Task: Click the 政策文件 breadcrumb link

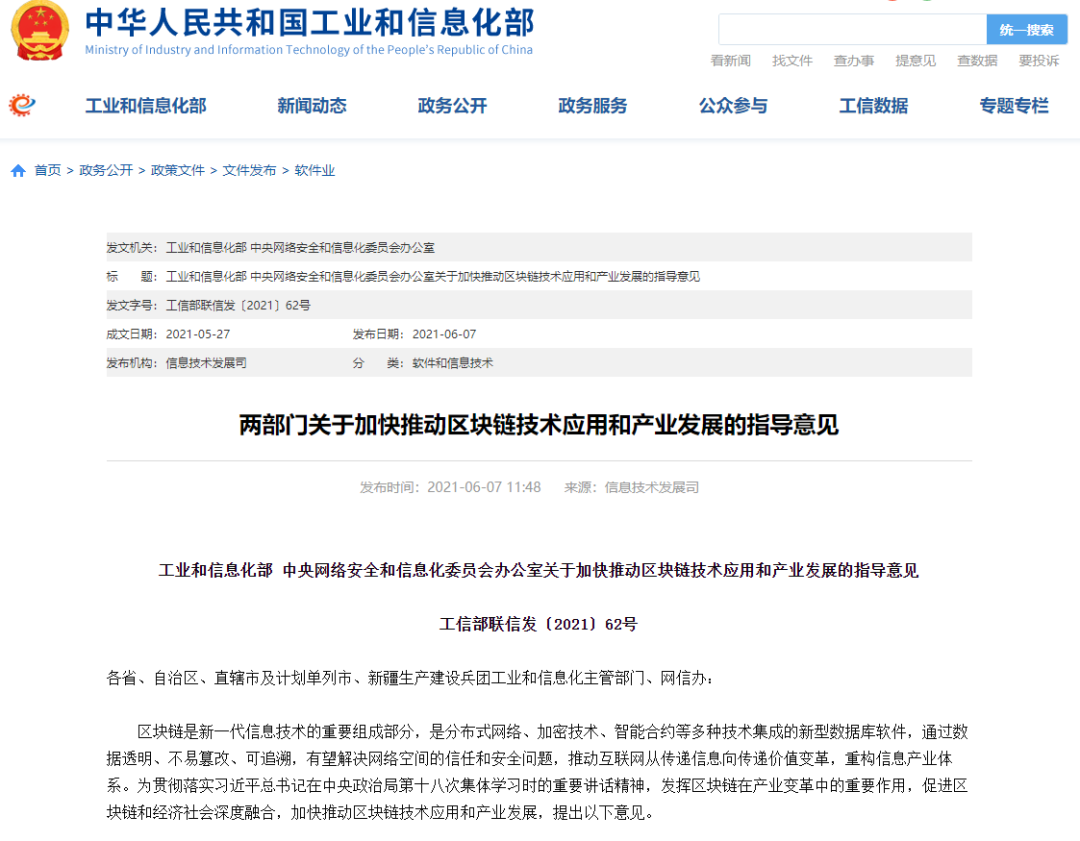Action: click(x=178, y=170)
